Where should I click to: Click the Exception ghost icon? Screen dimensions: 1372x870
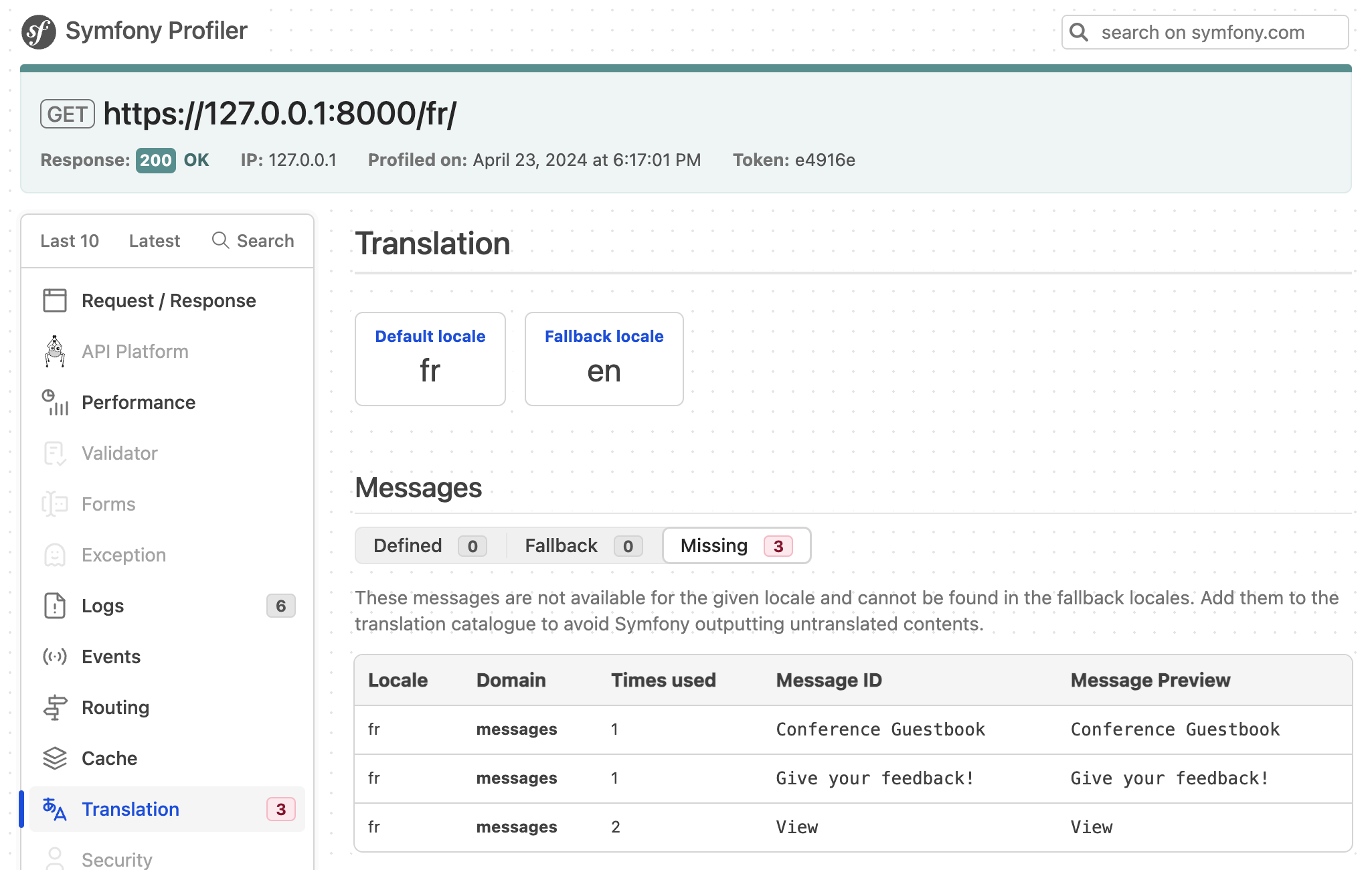coord(55,555)
